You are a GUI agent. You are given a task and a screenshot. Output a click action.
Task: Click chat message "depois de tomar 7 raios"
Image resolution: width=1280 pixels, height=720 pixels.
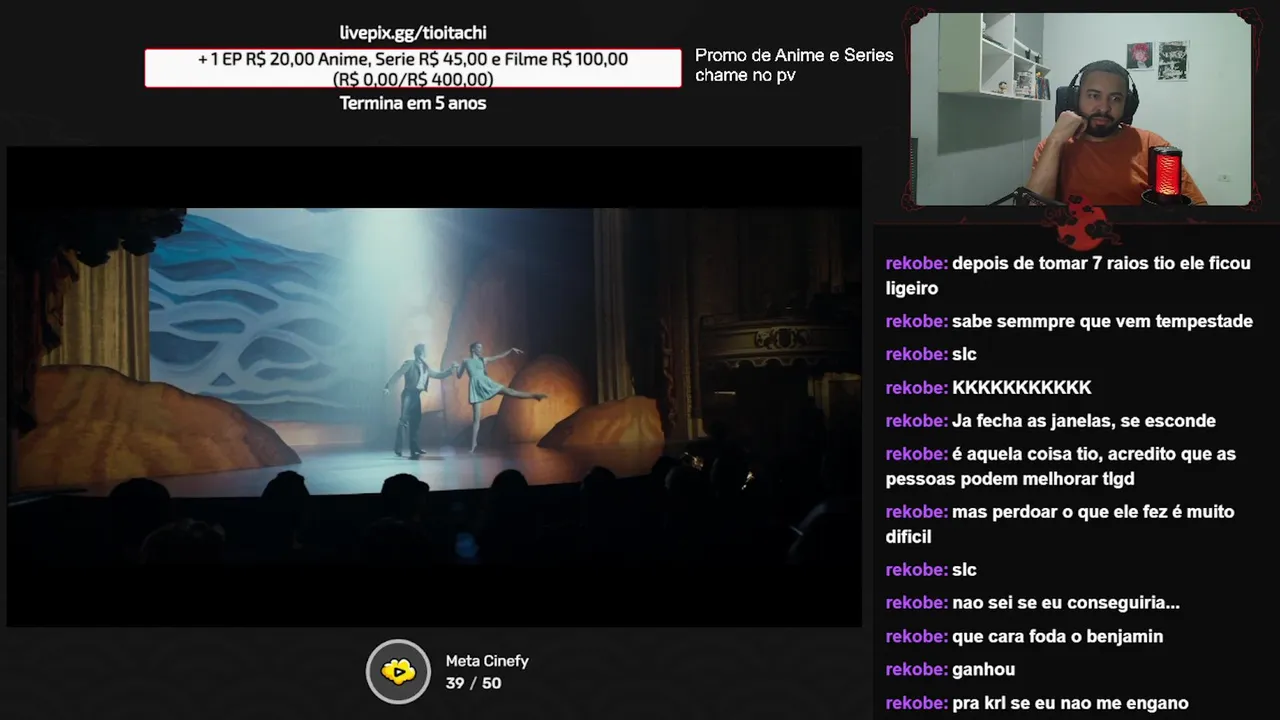click(1068, 275)
